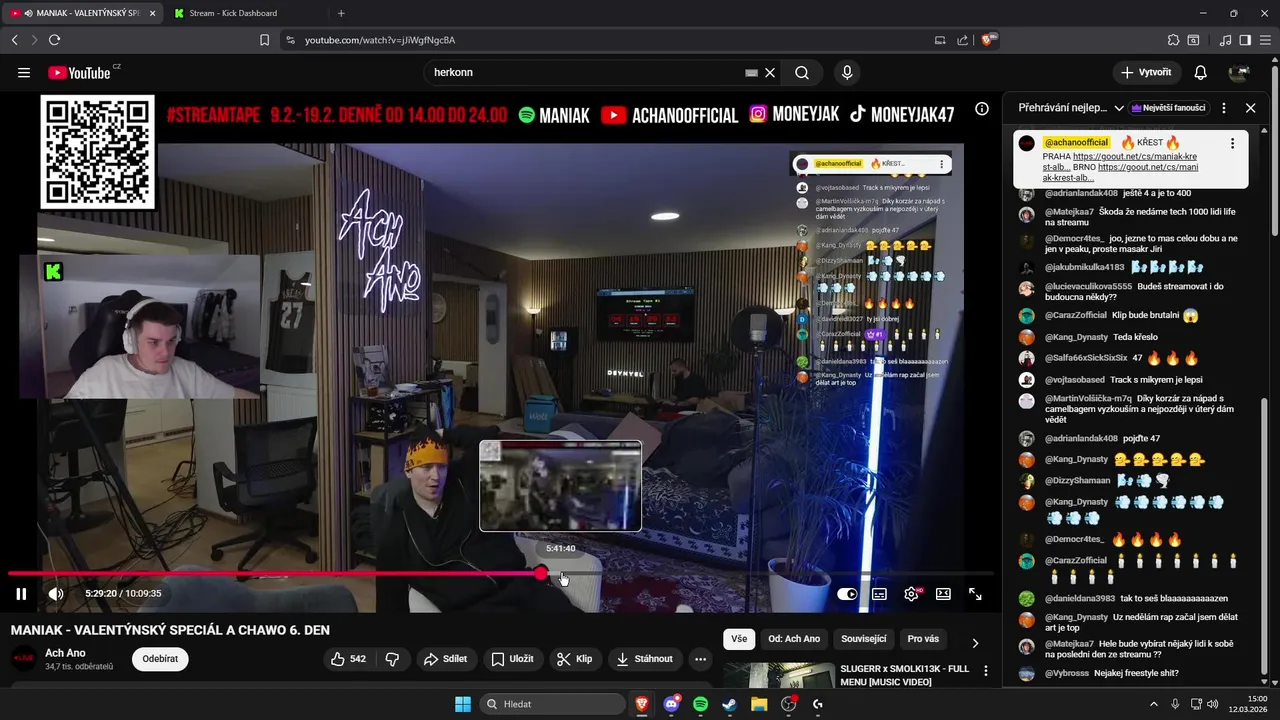Click the browser address bar URL
Screen dimensions: 1280x720
380,40
